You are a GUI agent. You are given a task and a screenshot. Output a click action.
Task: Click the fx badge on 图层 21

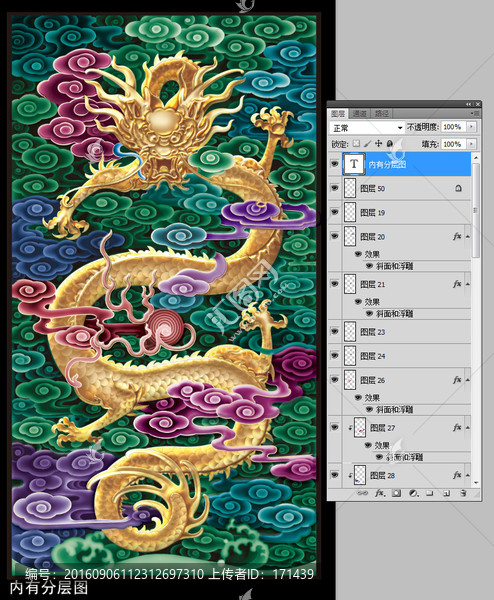pyautogui.click(x=457, y=284)
